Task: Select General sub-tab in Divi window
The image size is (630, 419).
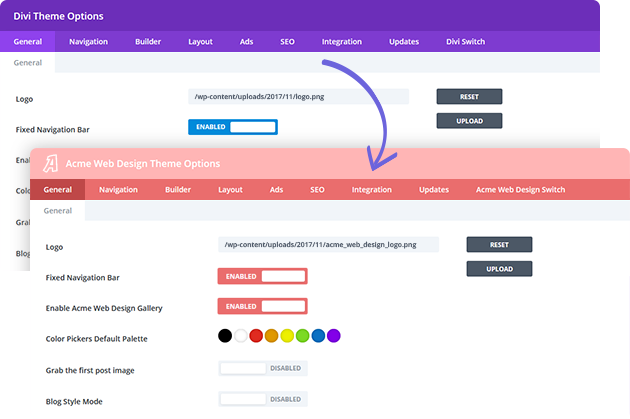Action: pyautogui.click(x=27, y=63)
